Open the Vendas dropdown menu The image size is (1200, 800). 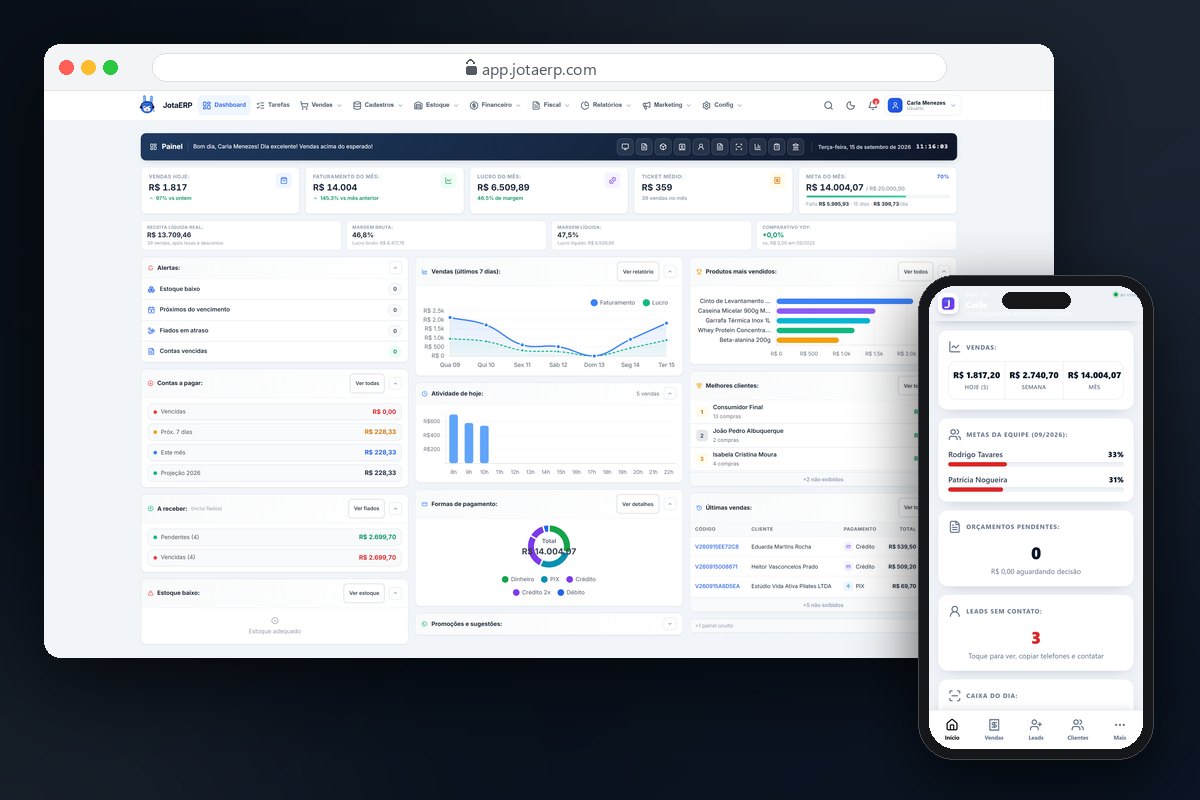pyautogui.click(x=320, y=105)
